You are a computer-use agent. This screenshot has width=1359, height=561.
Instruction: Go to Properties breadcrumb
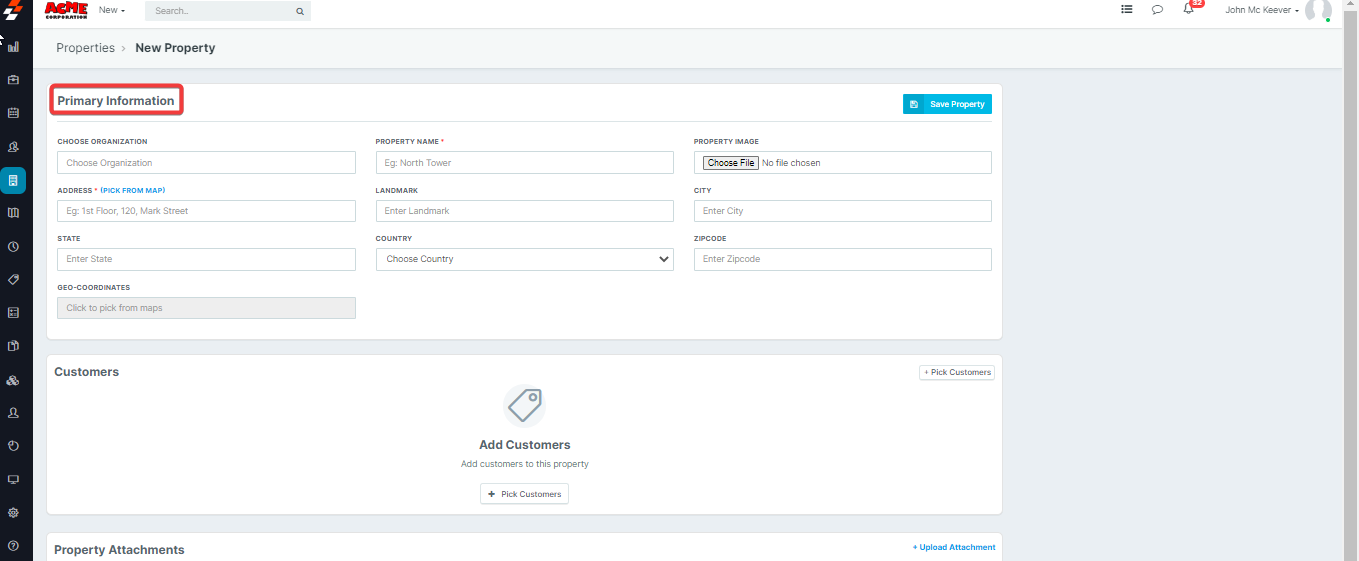85,48
